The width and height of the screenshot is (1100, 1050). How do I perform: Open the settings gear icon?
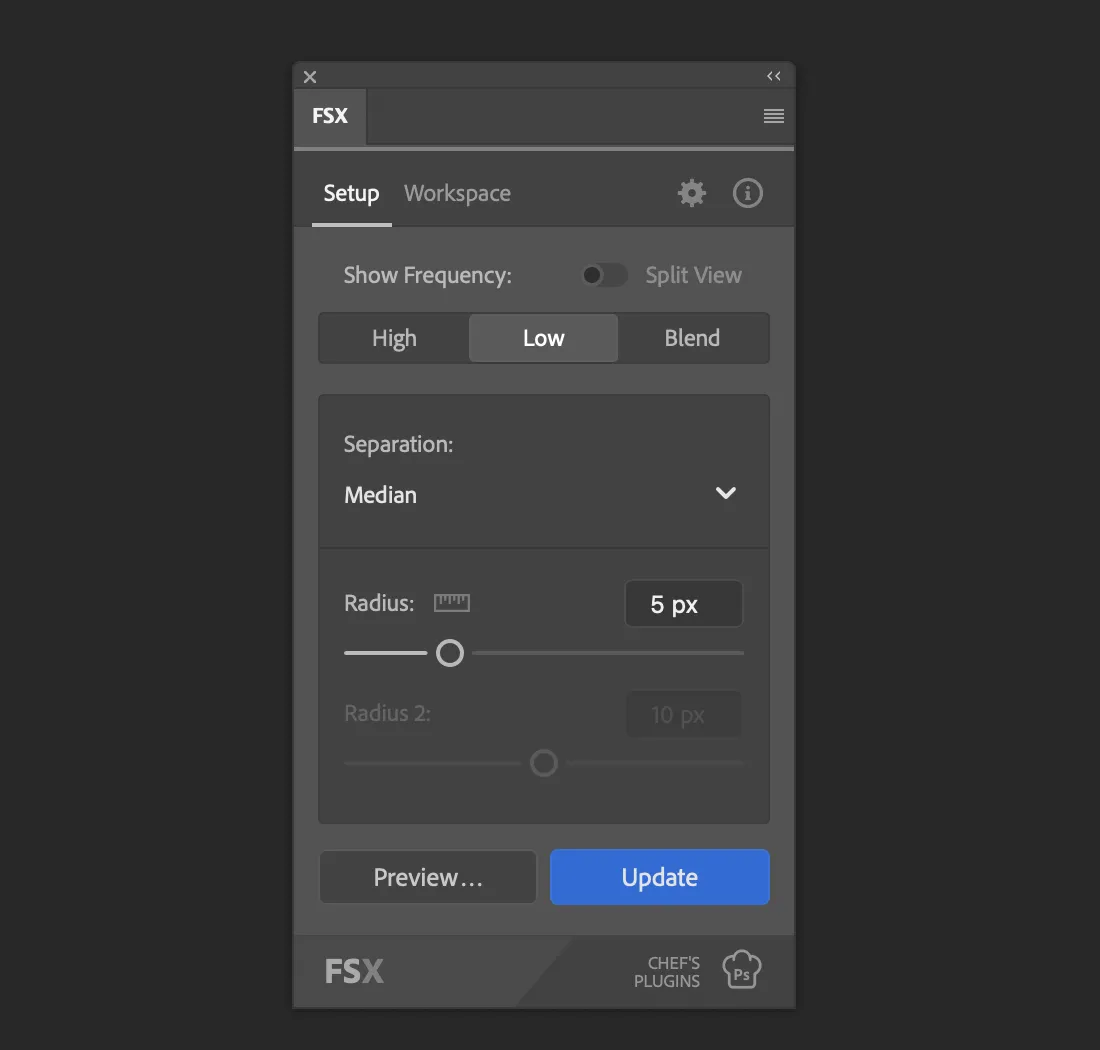(x=692, y=193)
